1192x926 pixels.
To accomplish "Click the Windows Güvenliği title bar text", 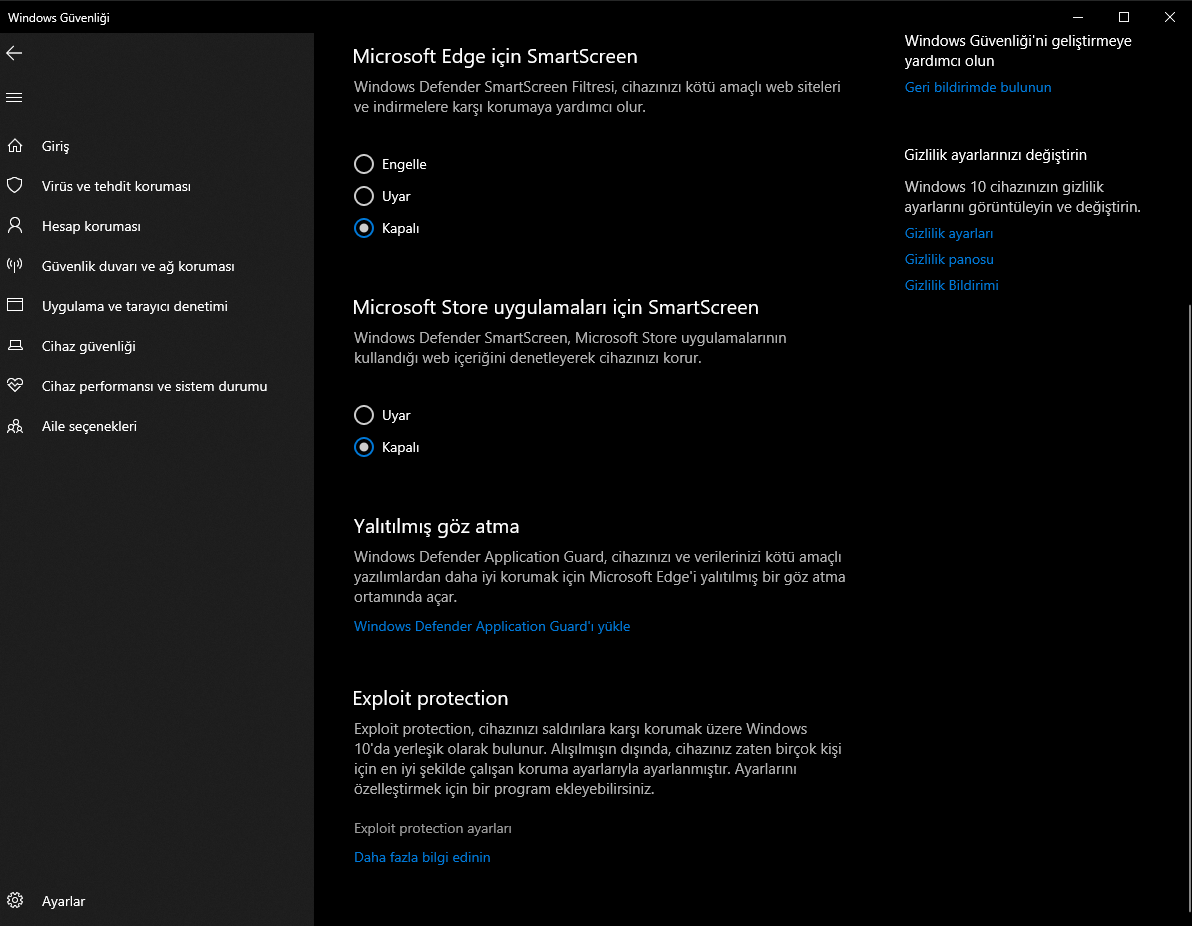I will (59, 17).
